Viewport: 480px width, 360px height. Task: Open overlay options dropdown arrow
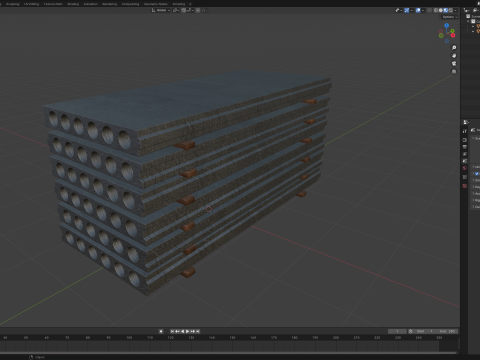pyautogui.click(x=423, y=10)
